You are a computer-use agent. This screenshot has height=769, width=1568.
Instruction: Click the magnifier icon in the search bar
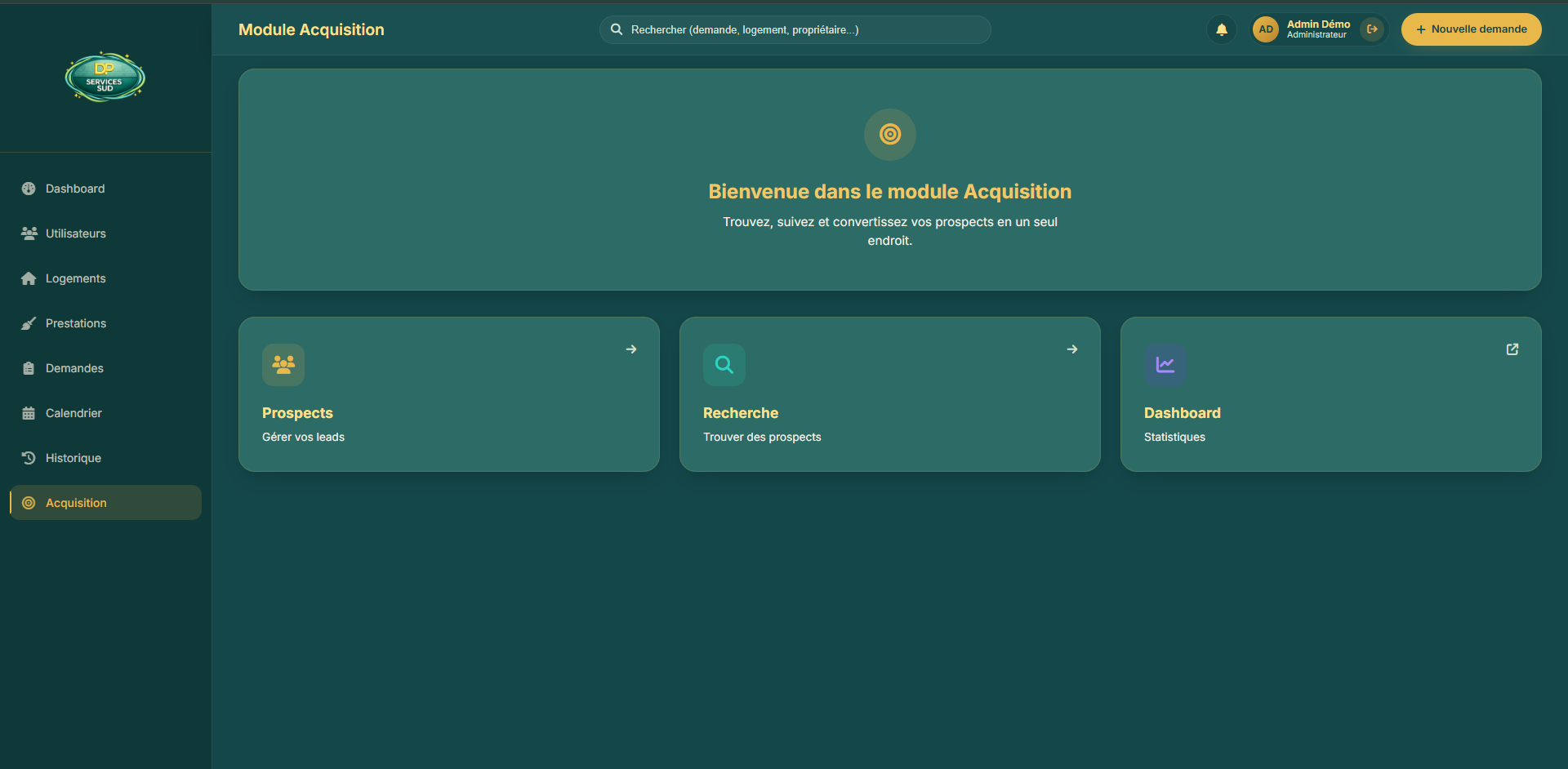pyautogui.click(x=617, y=29)
